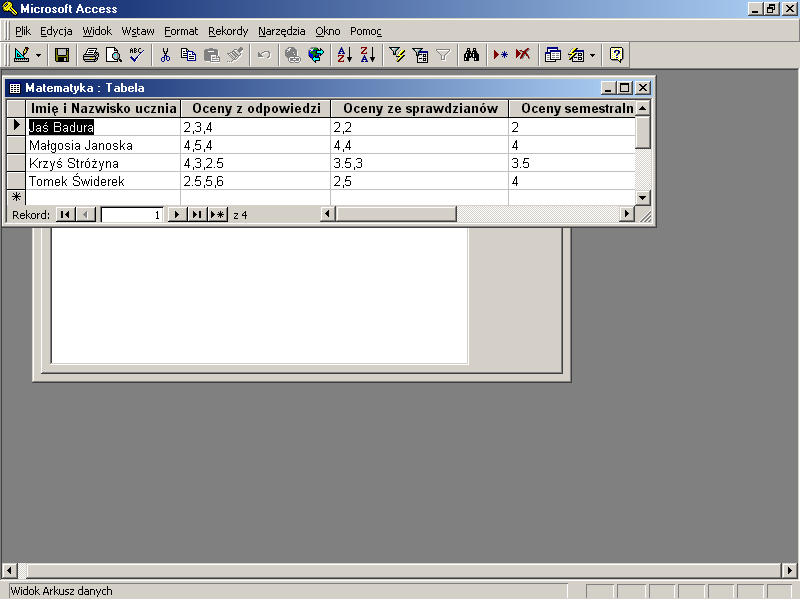Open the Narzędzia menu

(x=282, y=31)
